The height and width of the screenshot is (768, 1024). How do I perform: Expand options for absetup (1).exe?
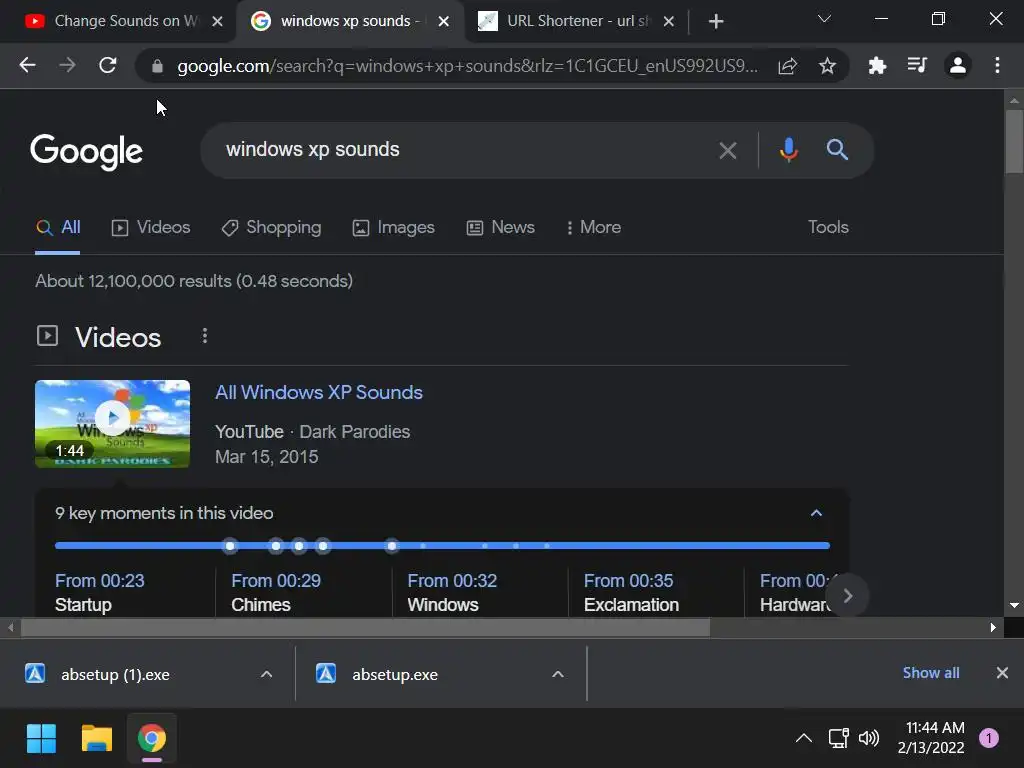coord(266,674)
